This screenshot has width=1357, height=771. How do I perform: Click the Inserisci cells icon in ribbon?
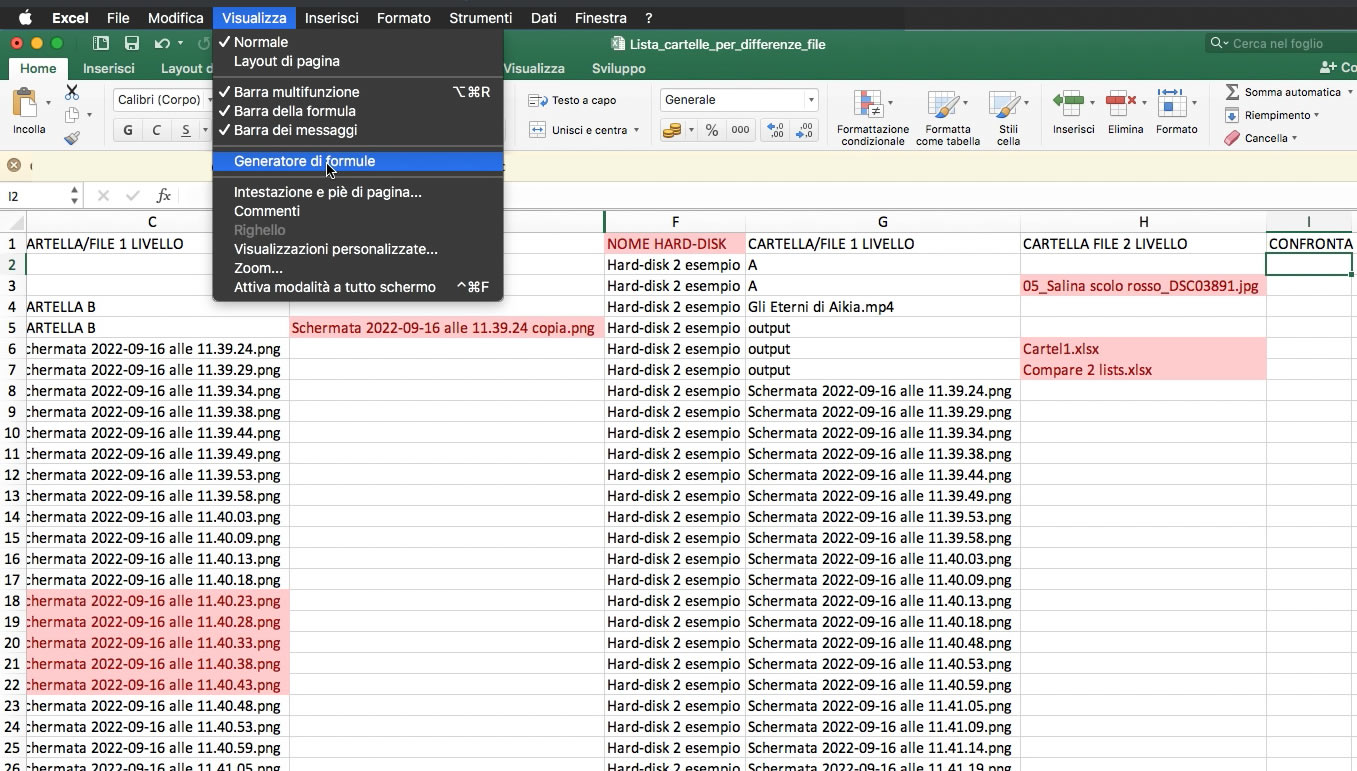pyautogui.click(x=1068, y=102)
